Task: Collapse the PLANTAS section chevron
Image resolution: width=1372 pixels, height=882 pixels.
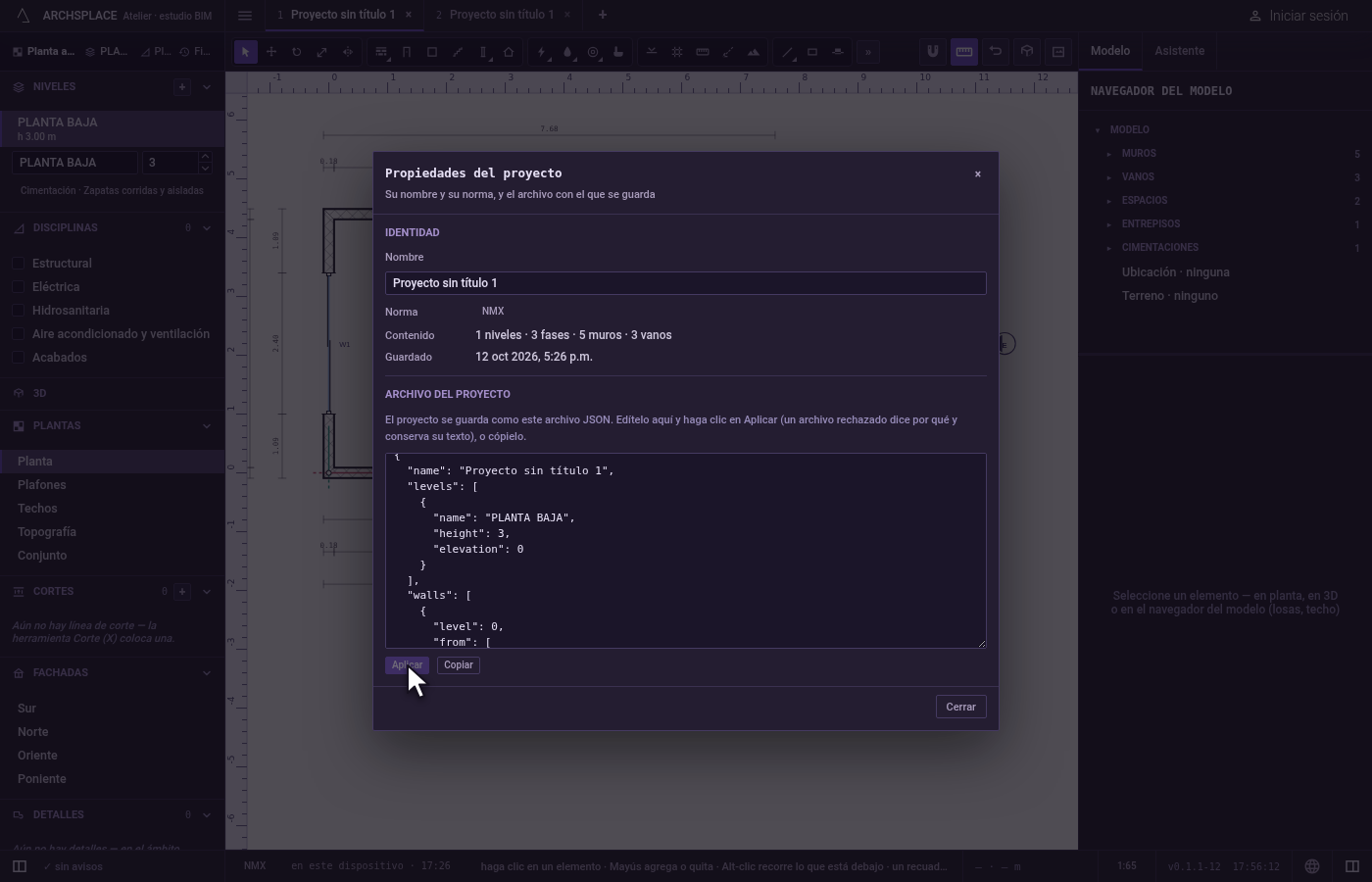Action: 207,426
